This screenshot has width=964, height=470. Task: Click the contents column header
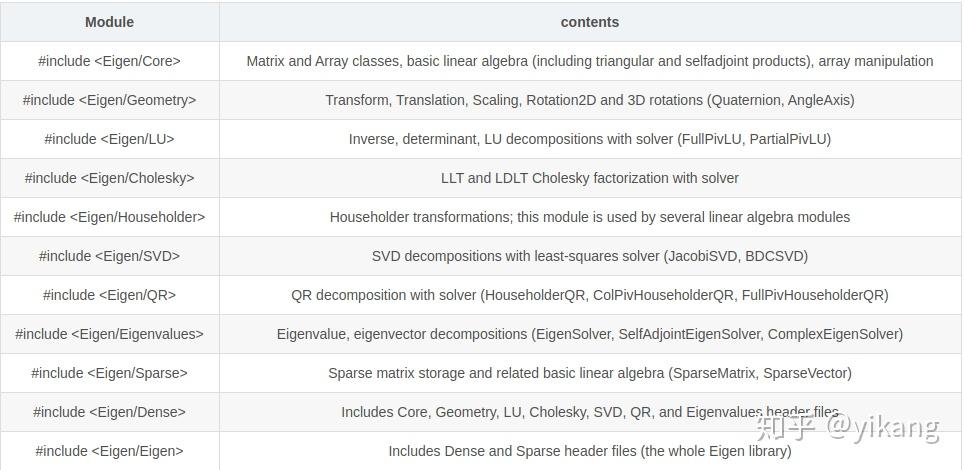click(x=589, y=22)
